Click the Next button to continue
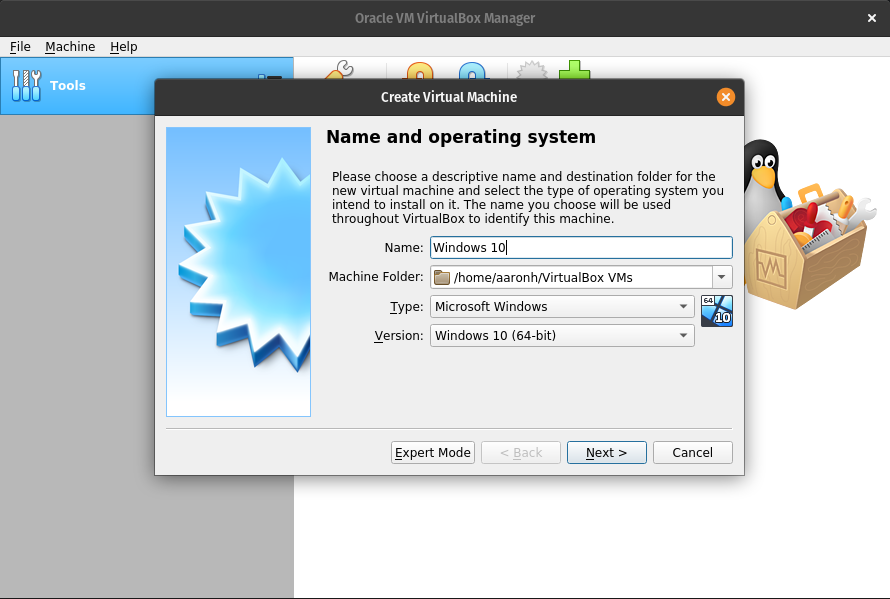890x599 pixels. 606,452
